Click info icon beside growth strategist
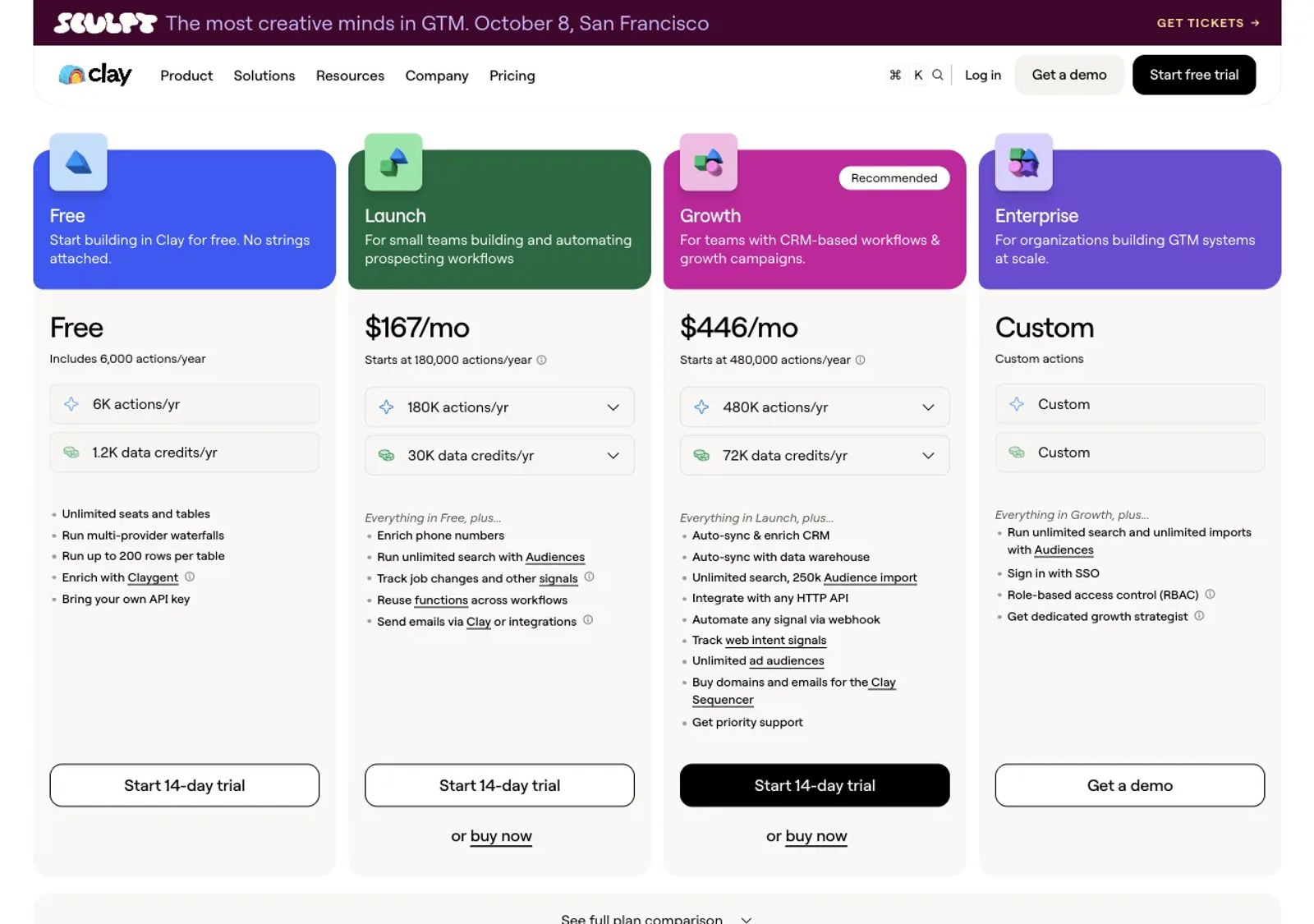Image resolution: width=1314 pixels, height=924 pixels. (1199, 615)
